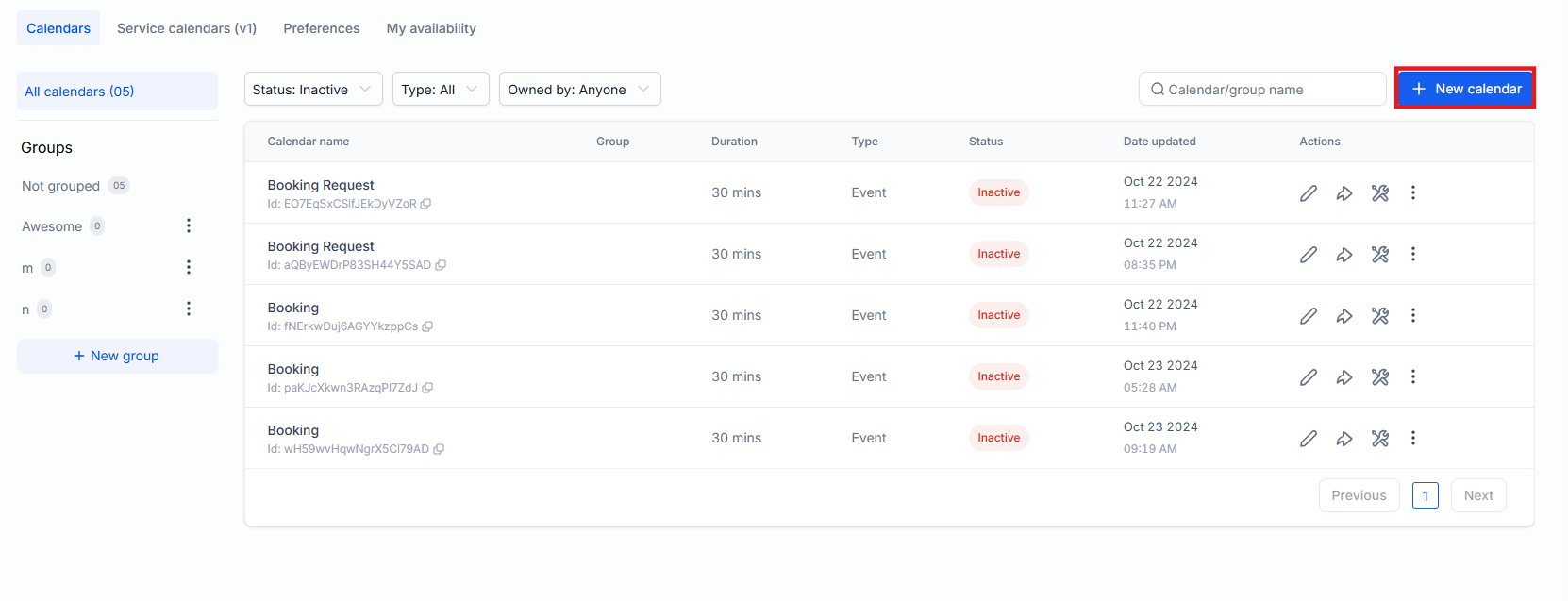Open options menu for group m
Image resolution: width=1568 pixels, height=601 pixels.
coord(189,268)
